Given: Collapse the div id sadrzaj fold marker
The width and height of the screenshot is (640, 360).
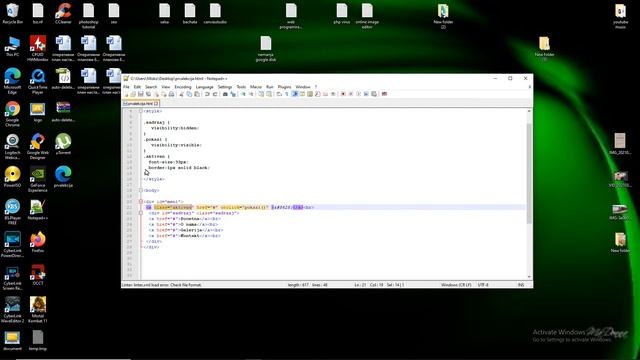Looking at the screenshot, I should point(141,213).
